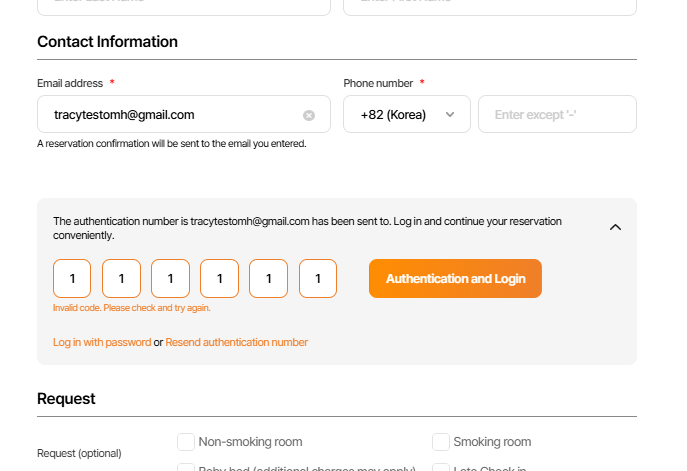The width and height of the screenshot is (687, 471).
Task: Click the Authentication and Login button
Action: pyautogui.click(x=455, y=279)
